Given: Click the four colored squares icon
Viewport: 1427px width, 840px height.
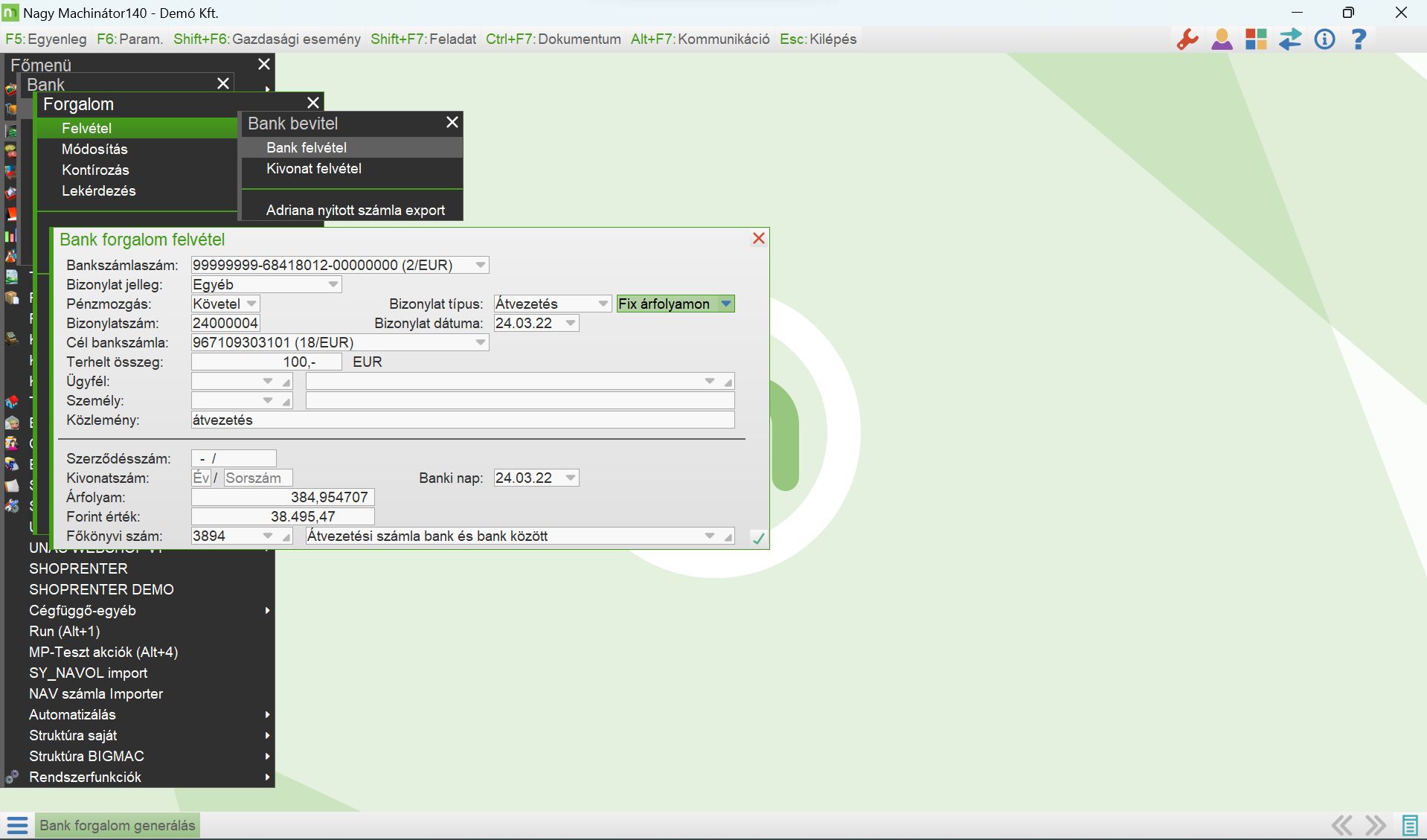Looking at the screenshot, I should (x=1256, y=39).
